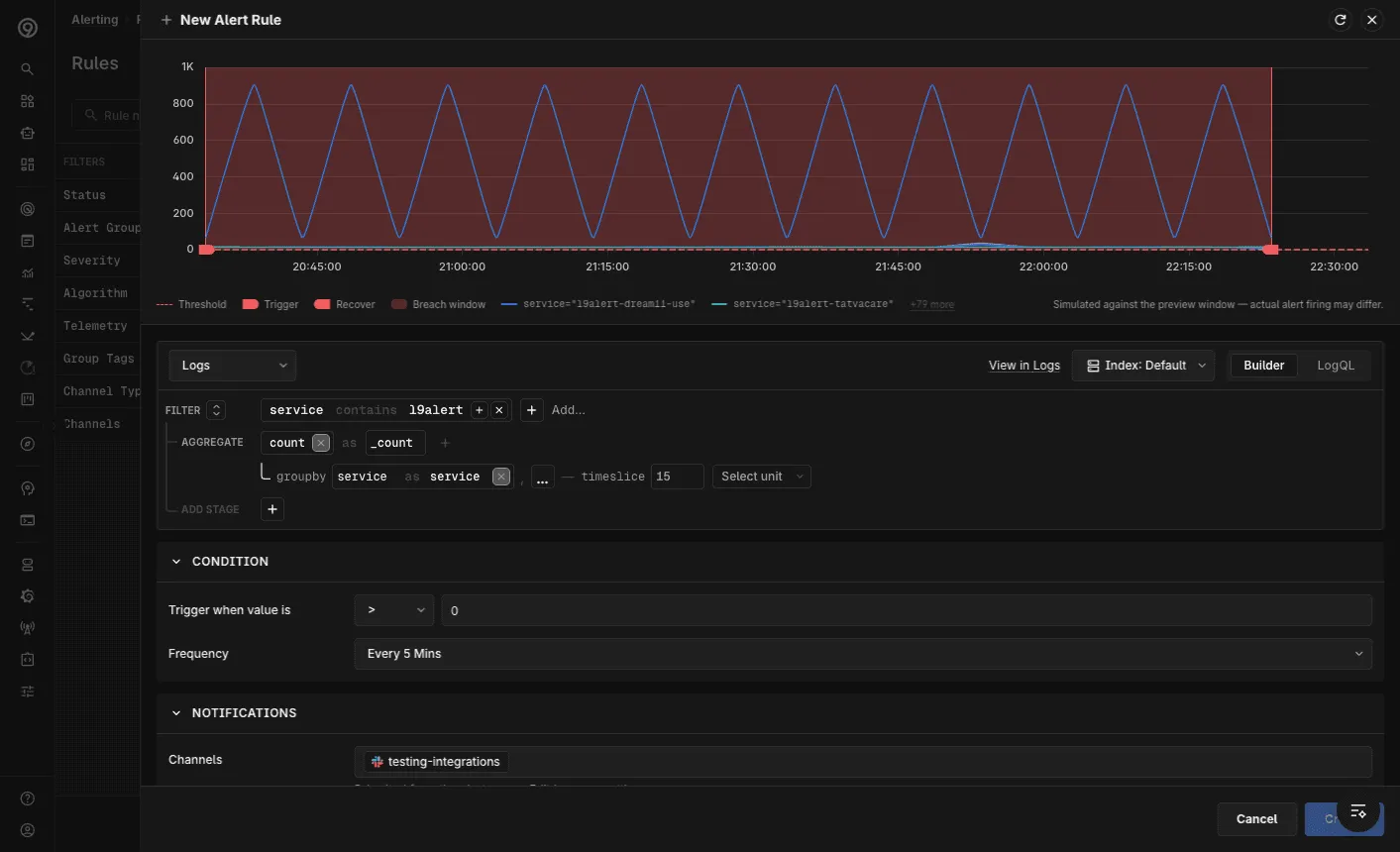Click the Last9 logo in the sidebar
The image size is (1400, 852).
(x=28, y=28)
